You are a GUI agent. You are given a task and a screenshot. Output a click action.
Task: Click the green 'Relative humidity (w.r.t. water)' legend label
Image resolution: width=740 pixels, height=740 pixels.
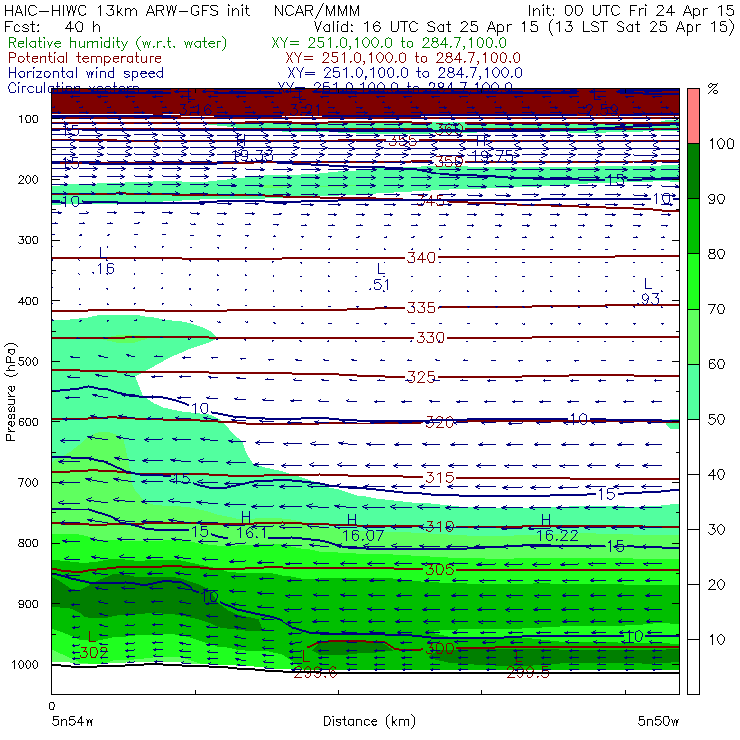[118, 43]
